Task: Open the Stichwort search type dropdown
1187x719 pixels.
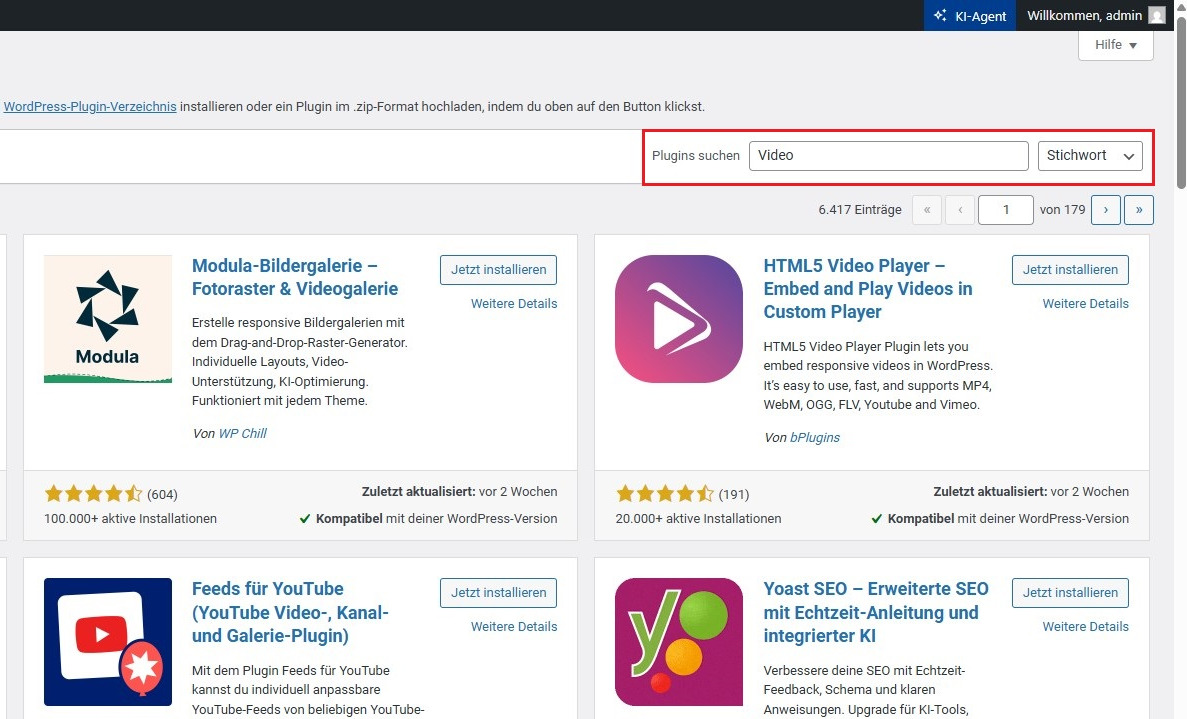Action: [x=1090, y=156]
